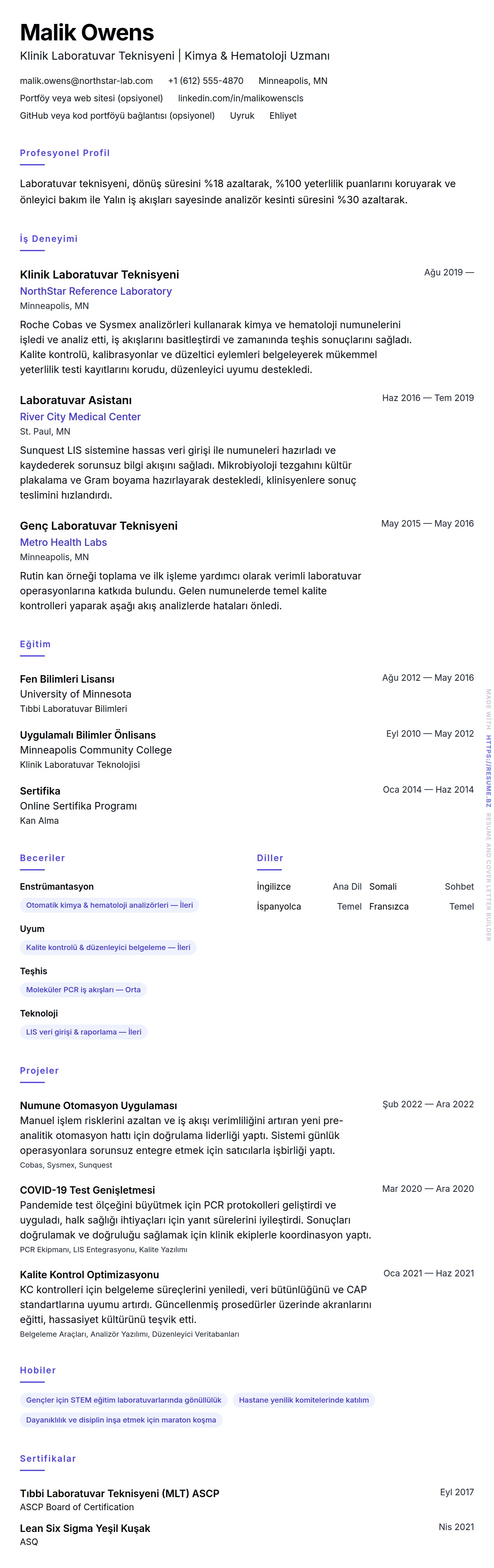Select the maraton koşma hobby tag
The height and width of the screenshot is (1568, 494).
pos(121,1420)
